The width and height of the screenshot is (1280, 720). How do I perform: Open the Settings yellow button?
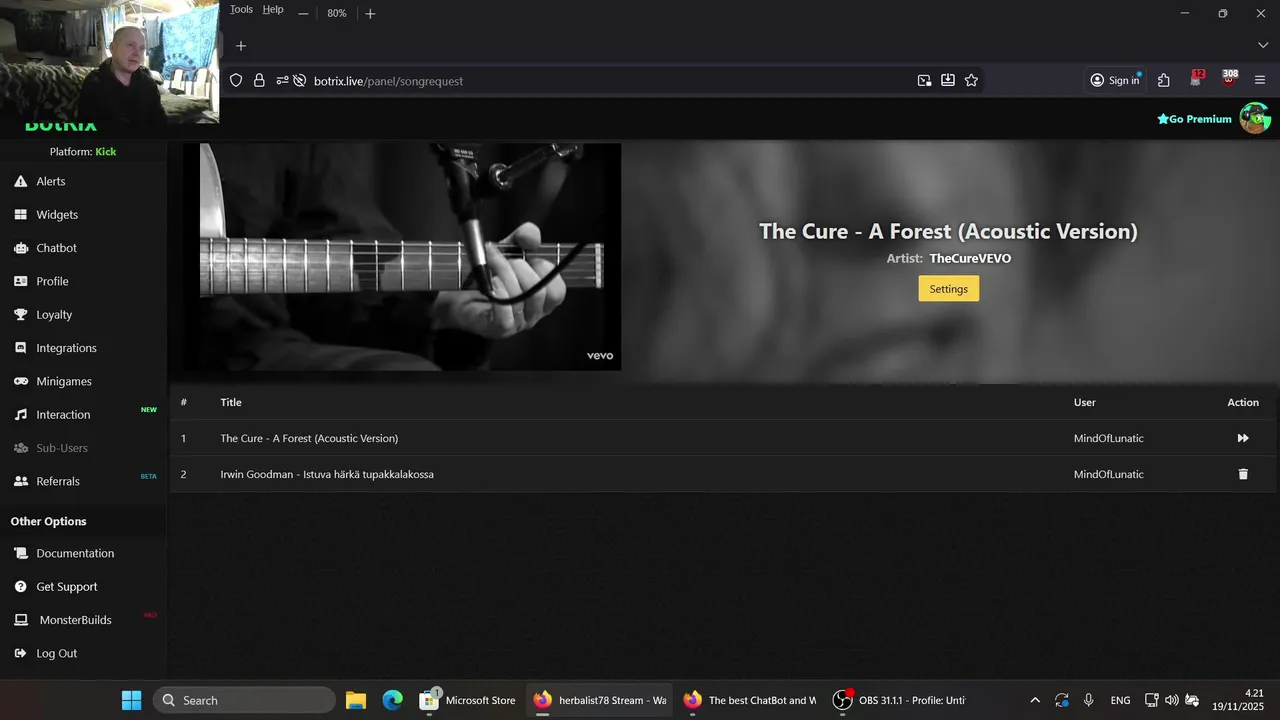[948, 289]
